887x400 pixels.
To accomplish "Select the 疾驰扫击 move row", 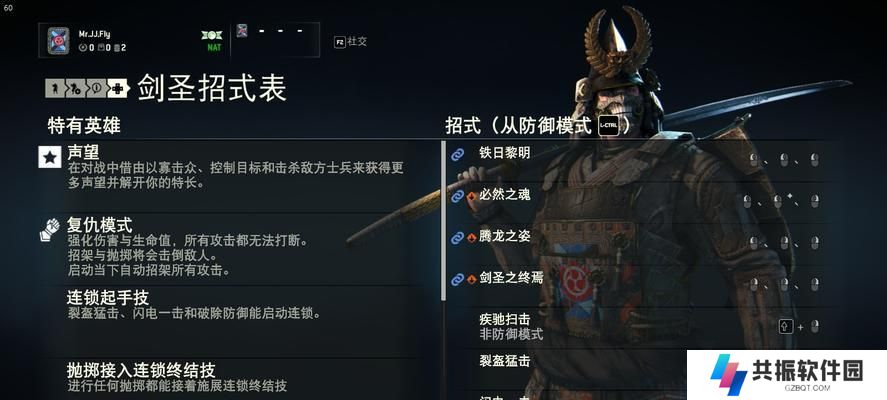I will tap(638, 327).
